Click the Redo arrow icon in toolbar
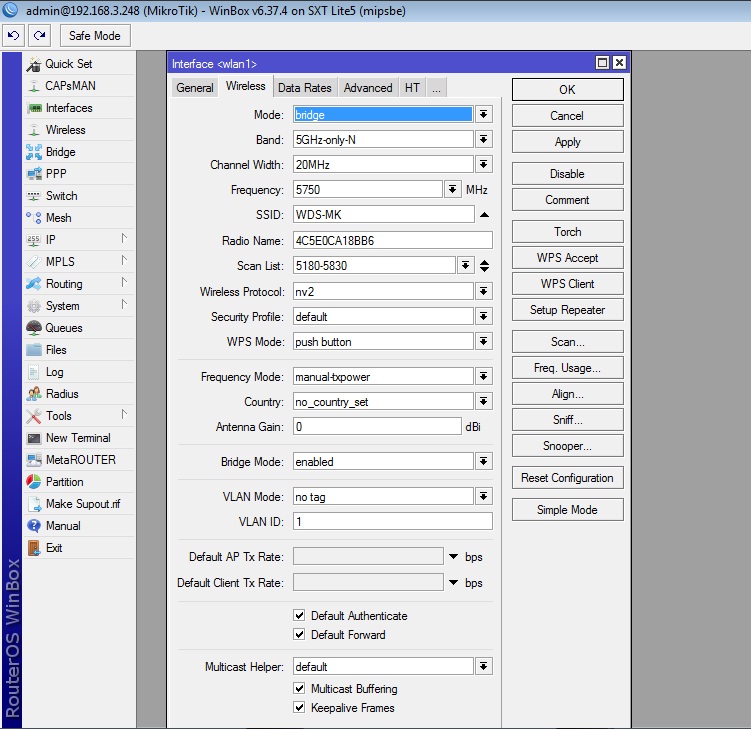The image size is (751, 729). point(39,35)
